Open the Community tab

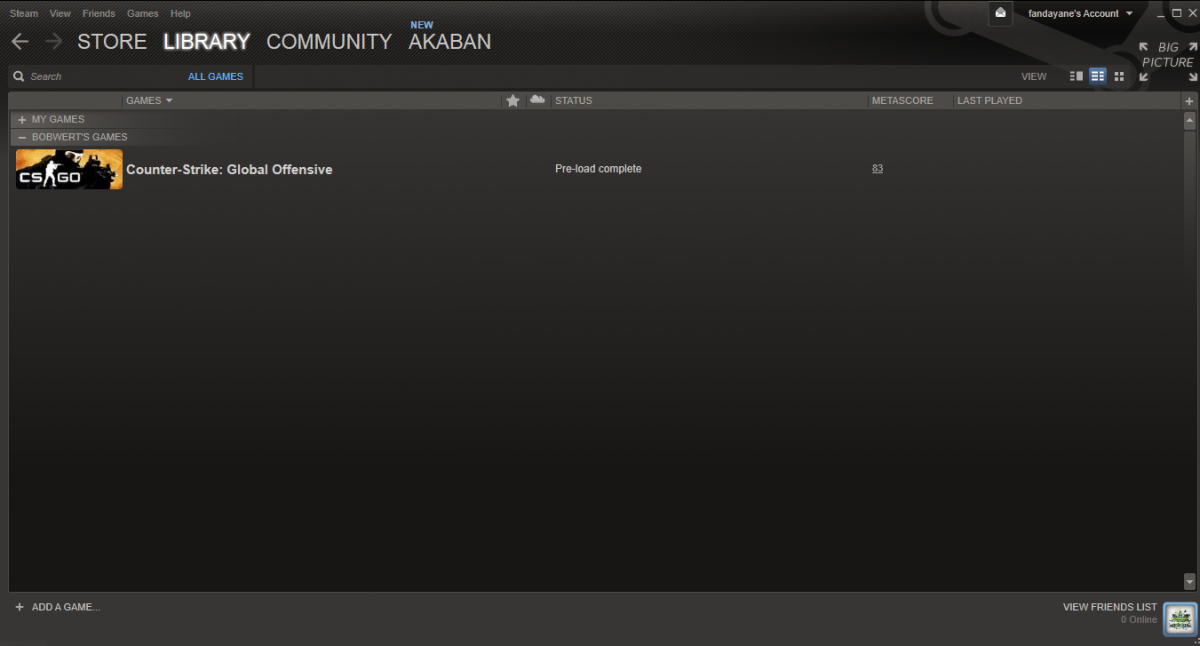[x=329, y=42]
